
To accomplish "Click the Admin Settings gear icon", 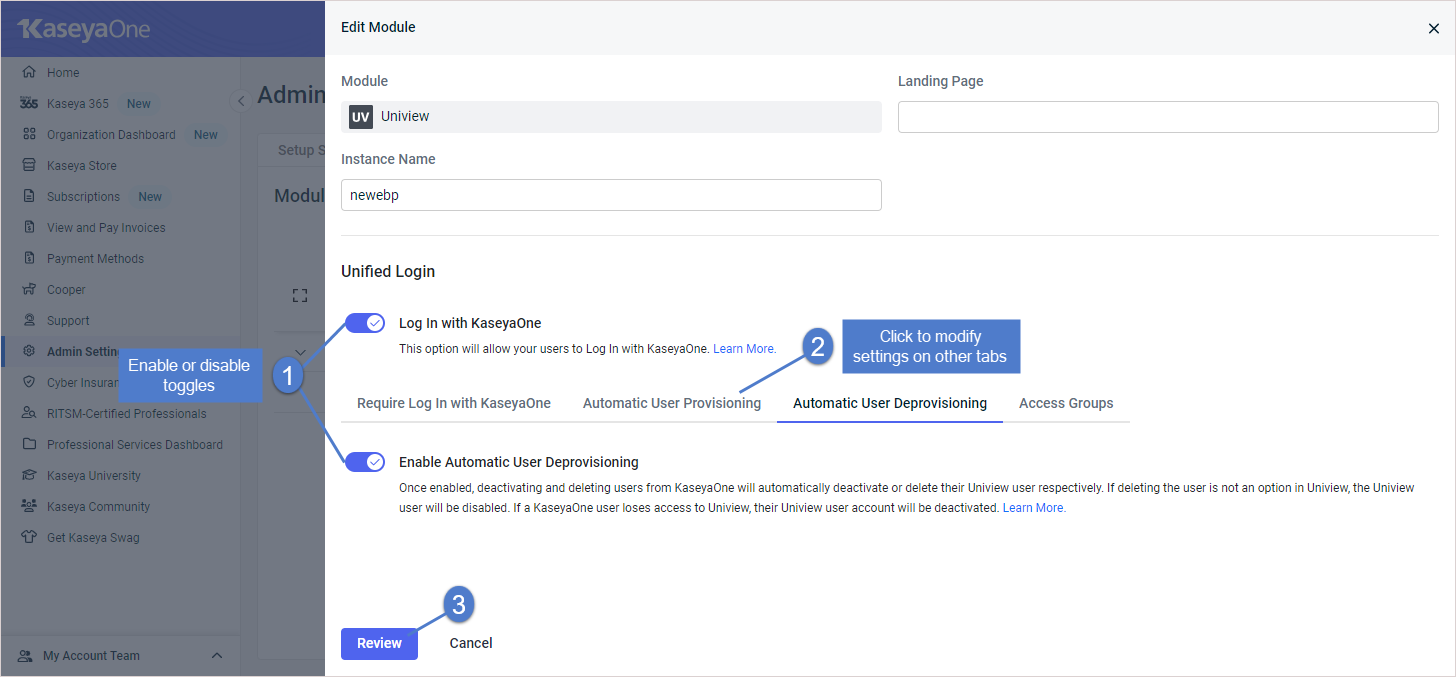I will coord(29,351).
